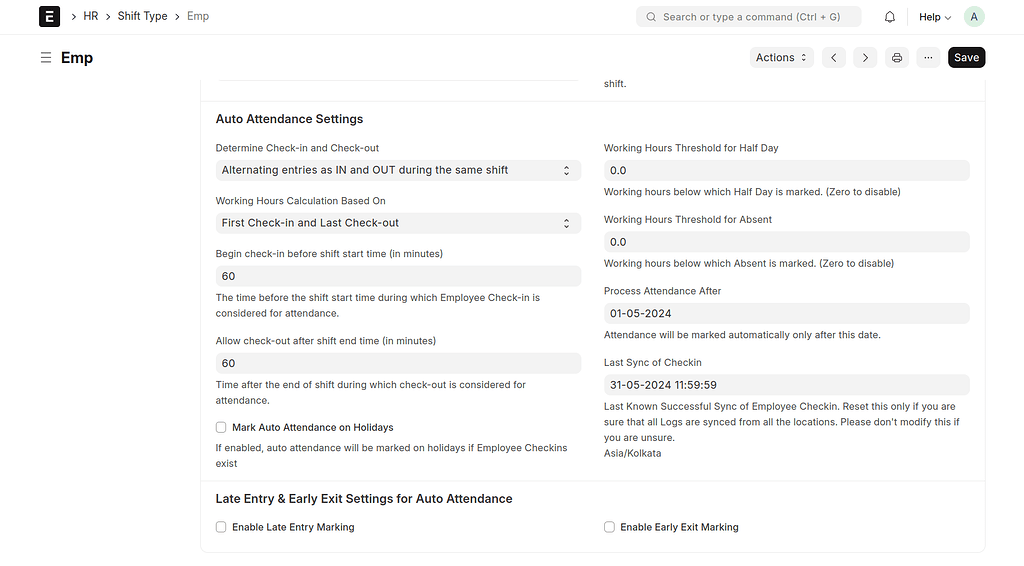Image resolution: width=1024 pixels, height=566 pixels.
Task: Click the ERPNext home logo icon
Action: [50, 16]
